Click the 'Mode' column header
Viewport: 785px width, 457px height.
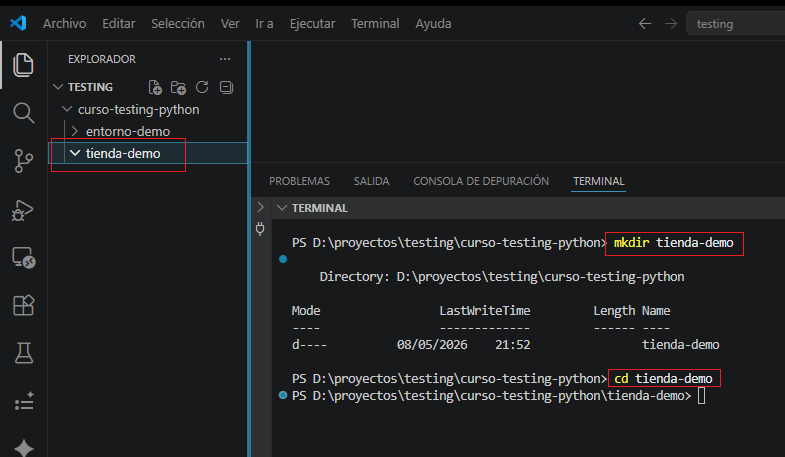[306, 311]
